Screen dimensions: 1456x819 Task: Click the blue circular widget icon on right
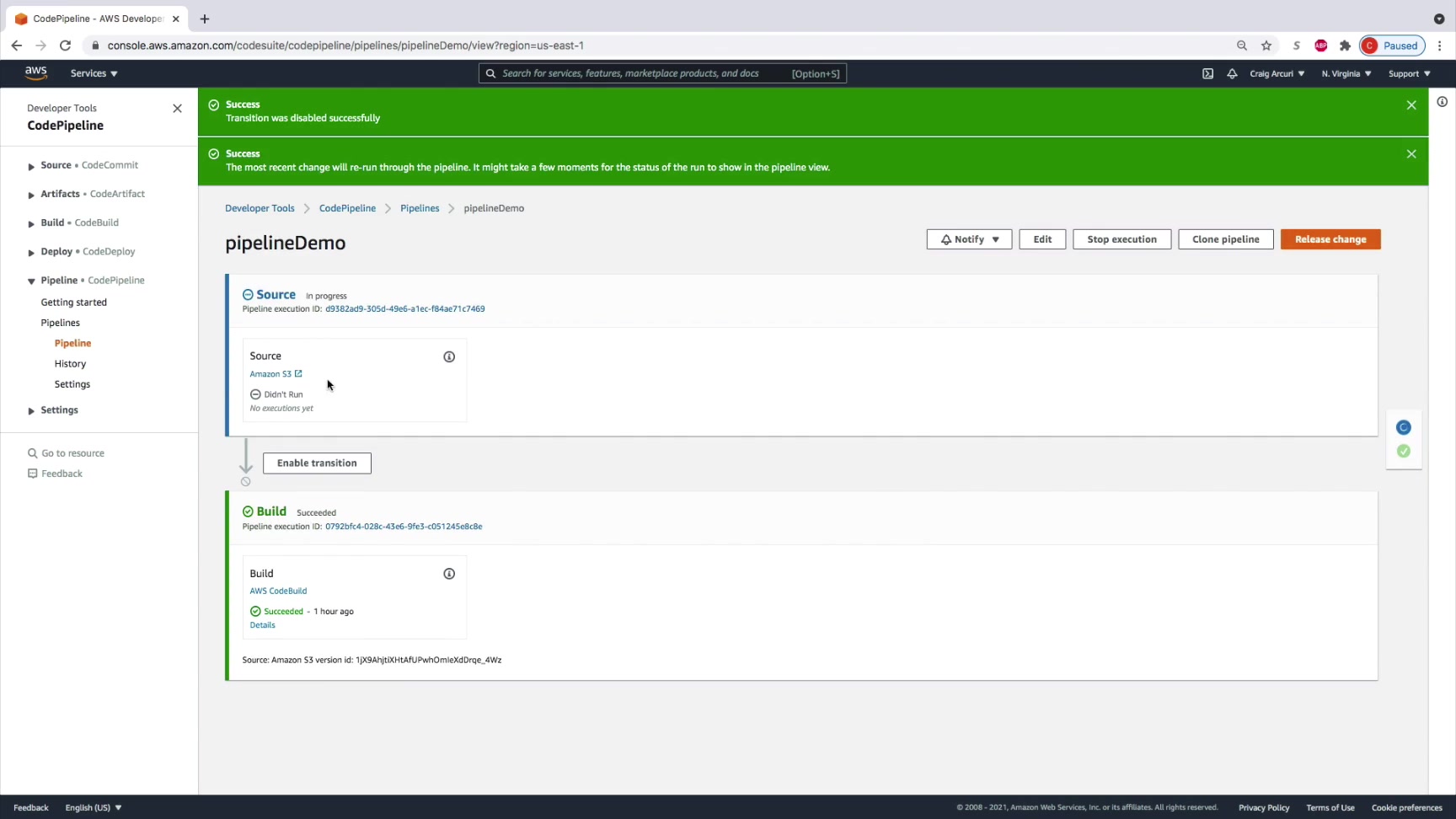1404,427
